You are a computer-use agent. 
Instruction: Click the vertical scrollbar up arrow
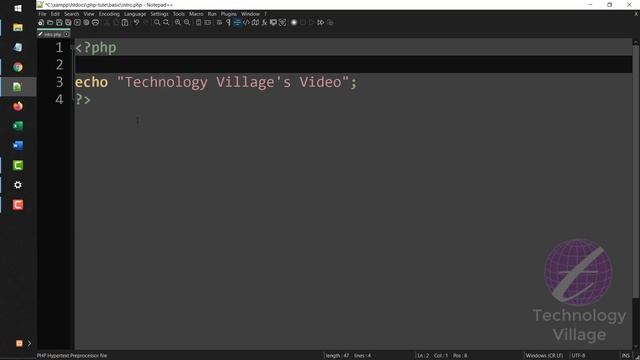[636, 42]
